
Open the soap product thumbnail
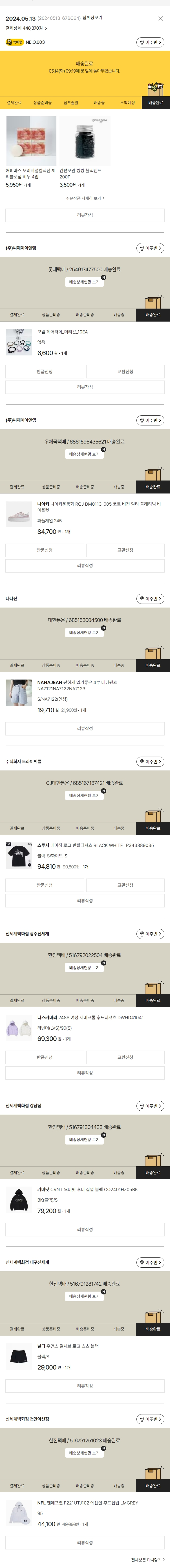31,141
